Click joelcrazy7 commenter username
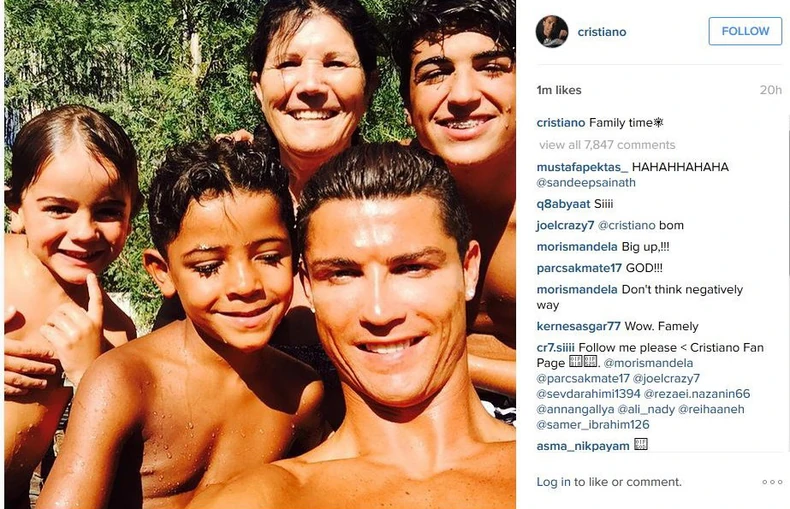The width and height of the screenshot is (790, 509). pyautogui.click(x=565, y=225)
